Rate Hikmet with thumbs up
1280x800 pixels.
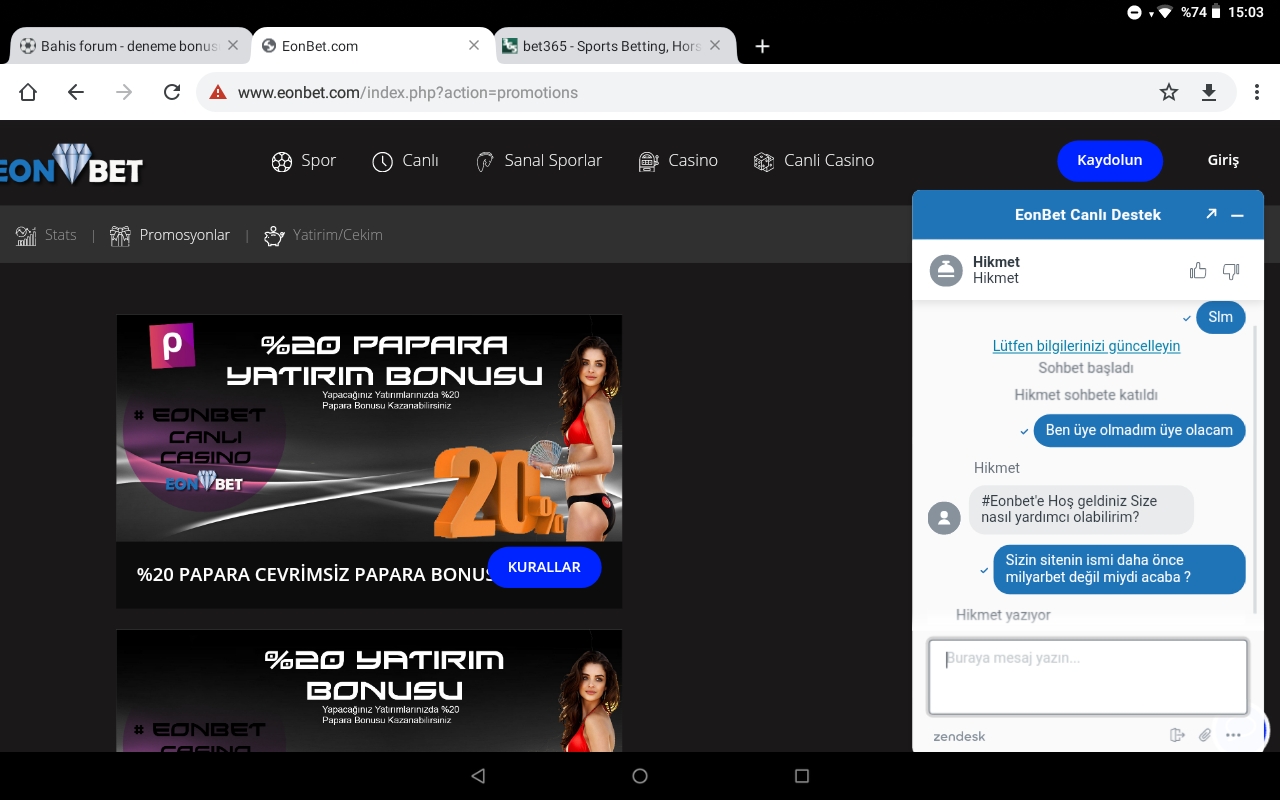(1198, 270)
